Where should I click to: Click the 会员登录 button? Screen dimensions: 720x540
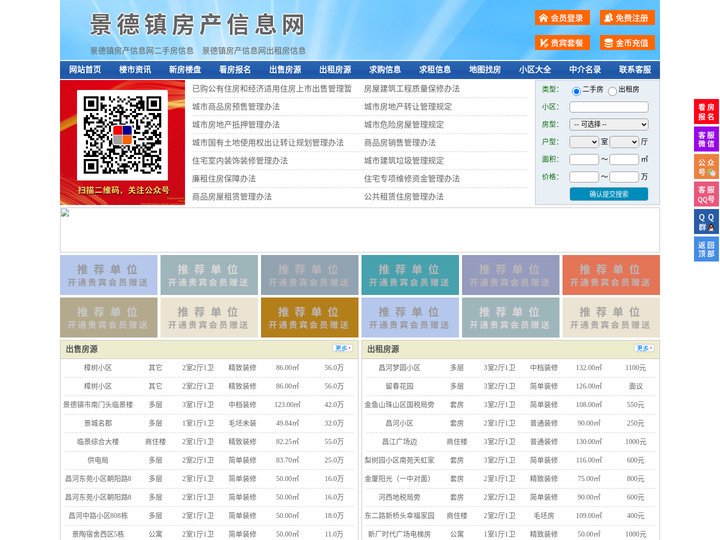[x=562, y=18]
